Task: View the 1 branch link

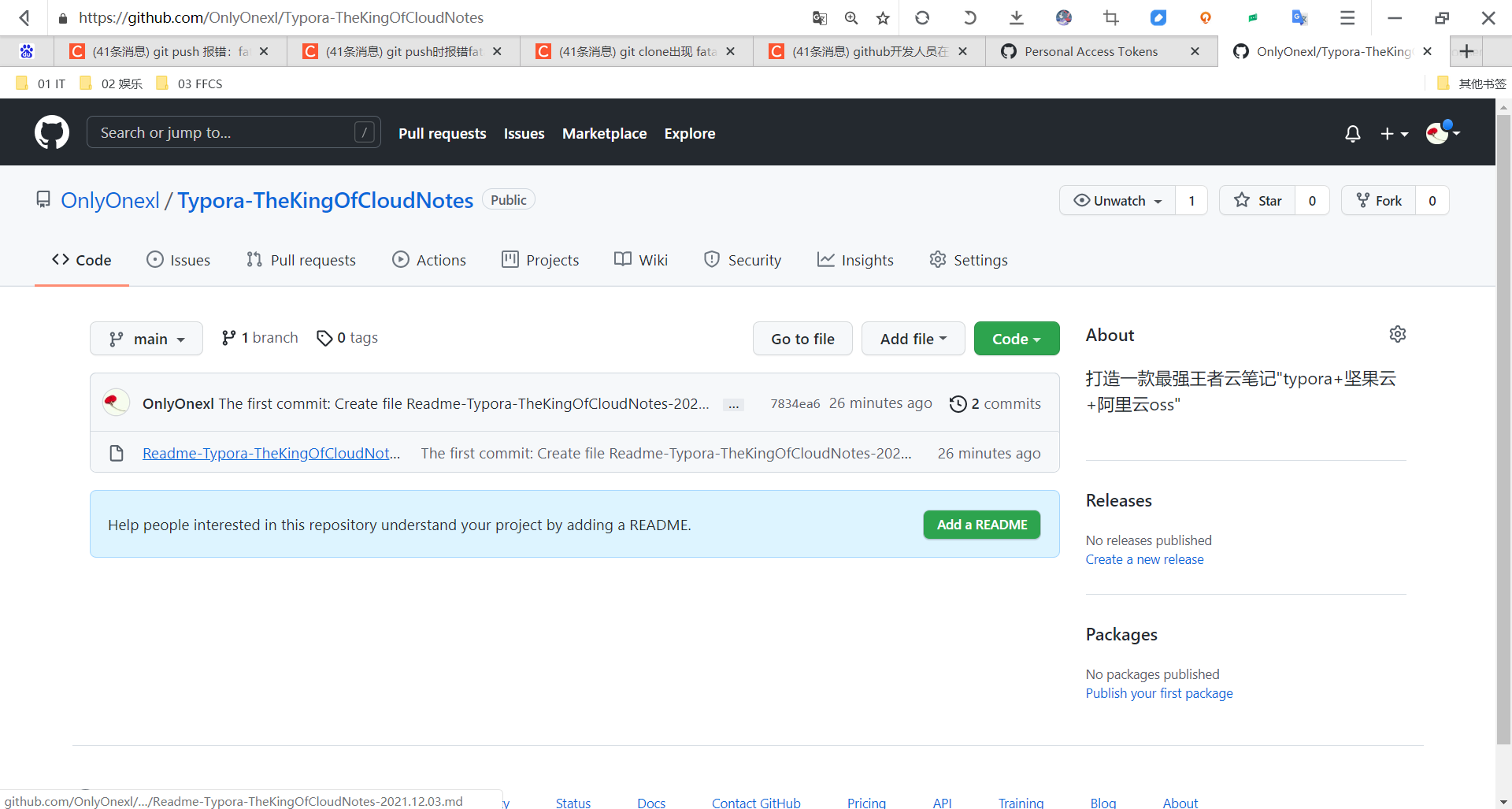Action: point(260,338)
